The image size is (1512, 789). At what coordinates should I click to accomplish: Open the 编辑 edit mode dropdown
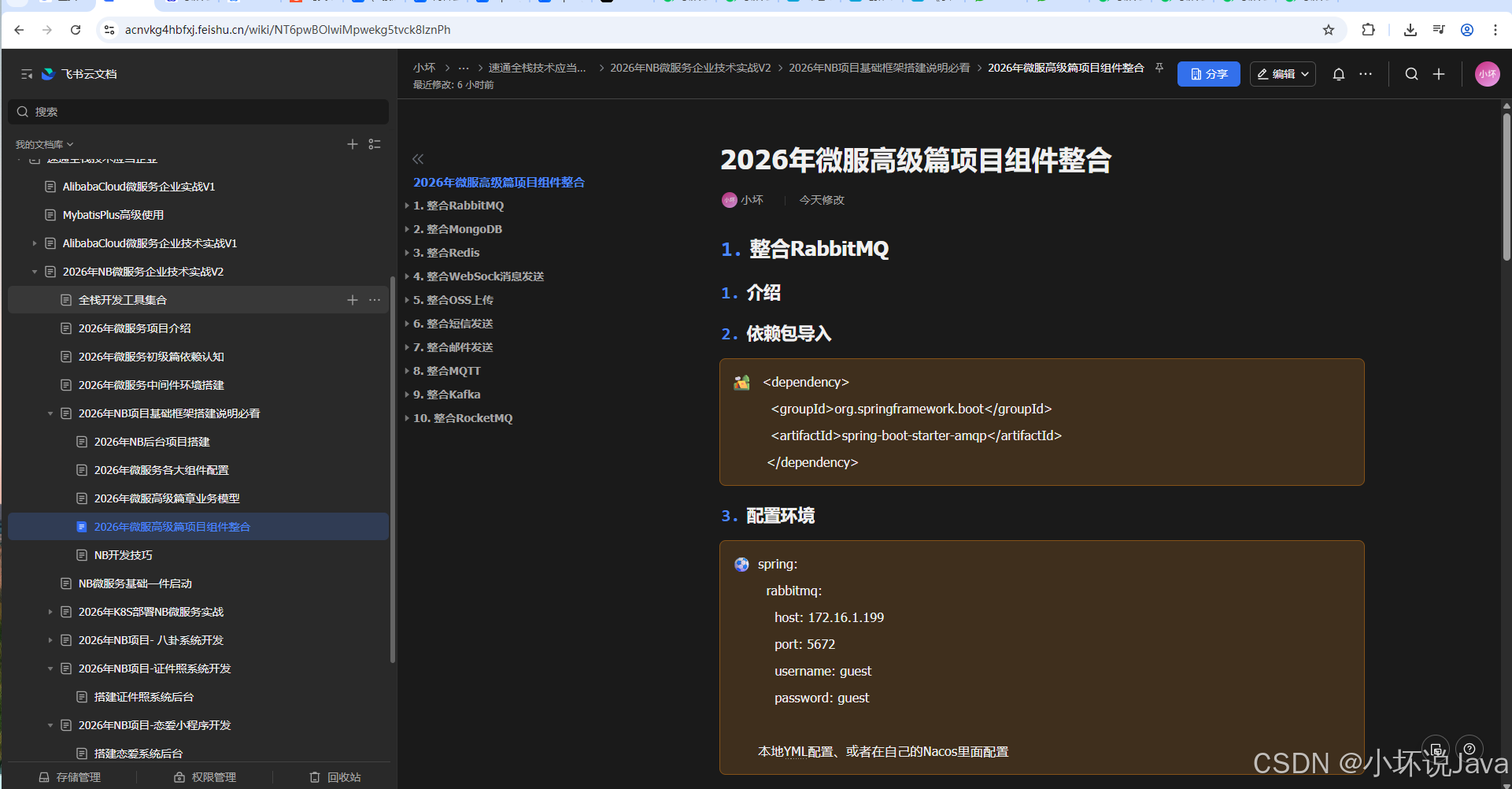1282,73
